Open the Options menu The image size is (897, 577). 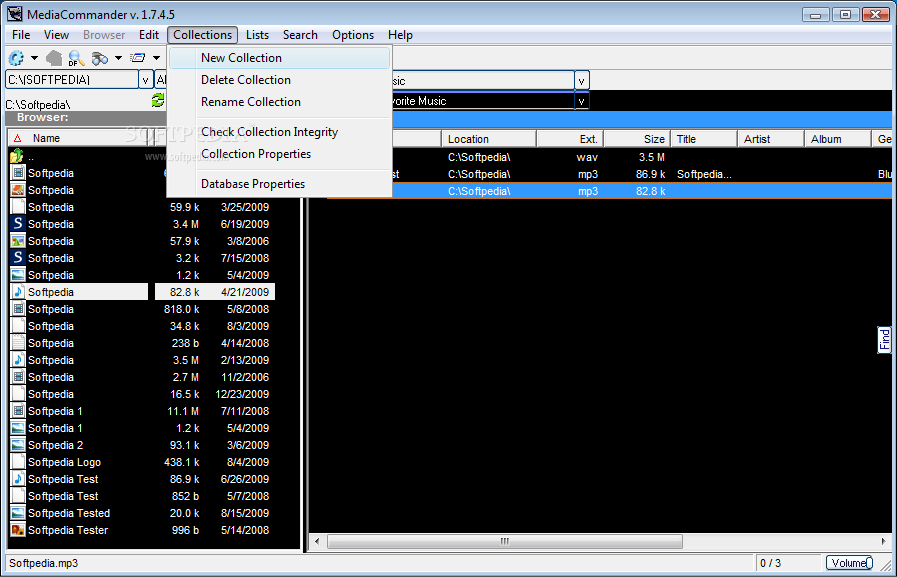353,35
